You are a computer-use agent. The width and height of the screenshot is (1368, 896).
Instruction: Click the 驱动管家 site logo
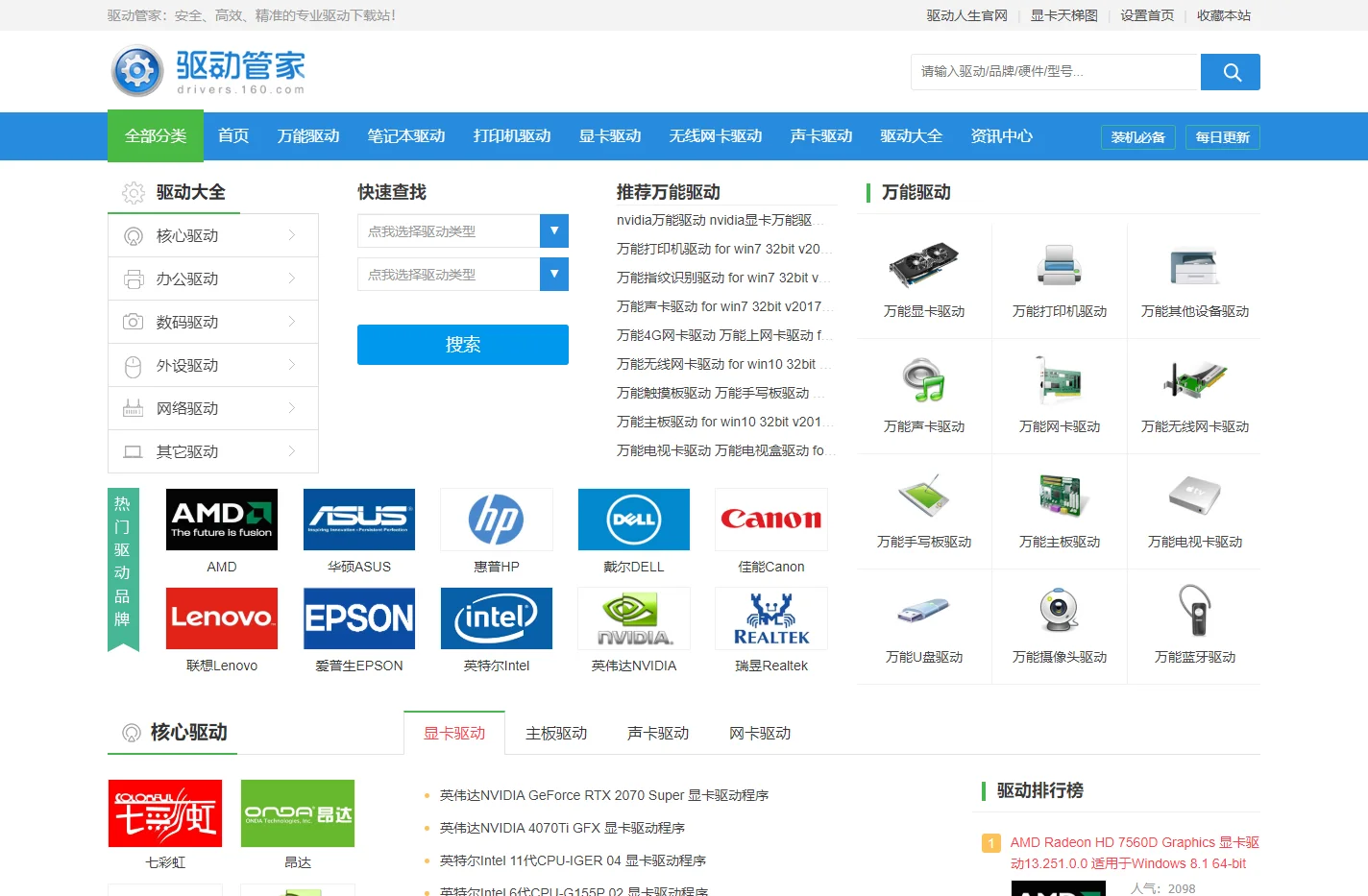[x=208, y=71]
